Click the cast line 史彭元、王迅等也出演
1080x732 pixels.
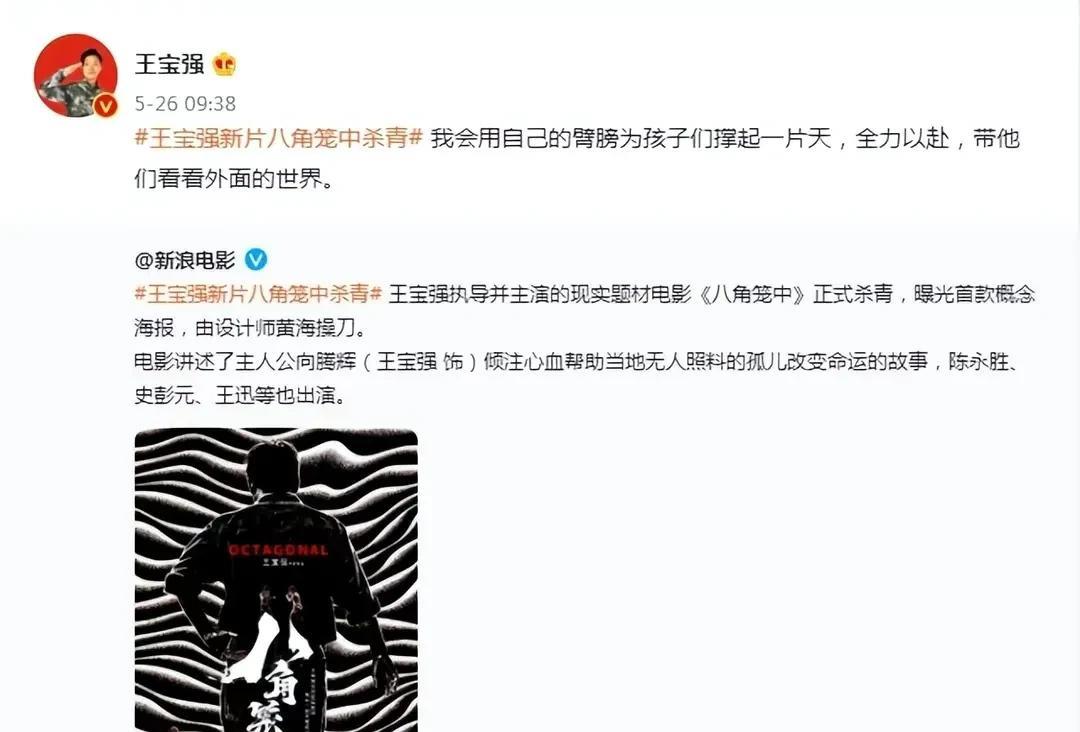pos(240,395)
